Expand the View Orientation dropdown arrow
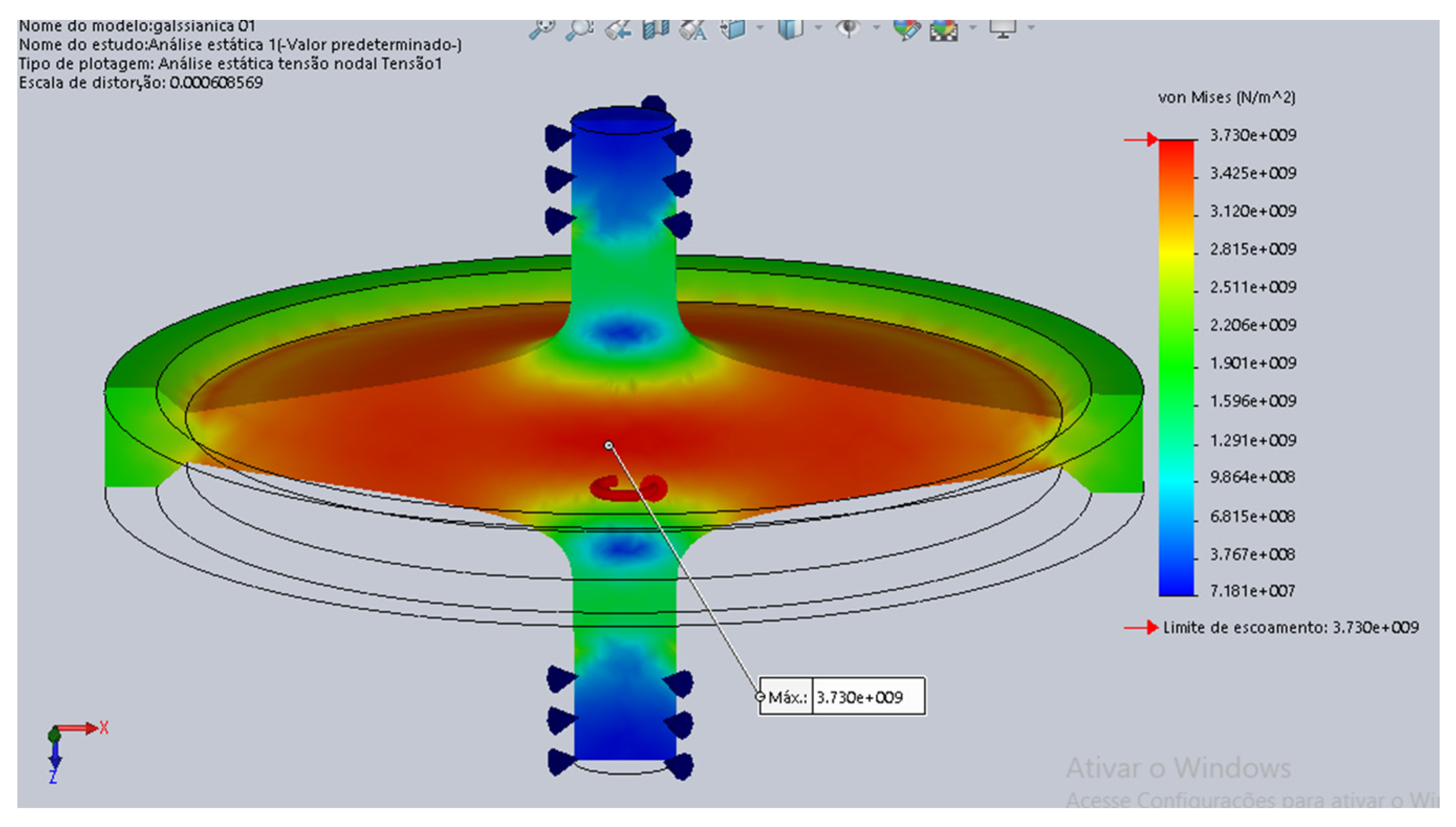1456x827 pixels. [760, 27]
